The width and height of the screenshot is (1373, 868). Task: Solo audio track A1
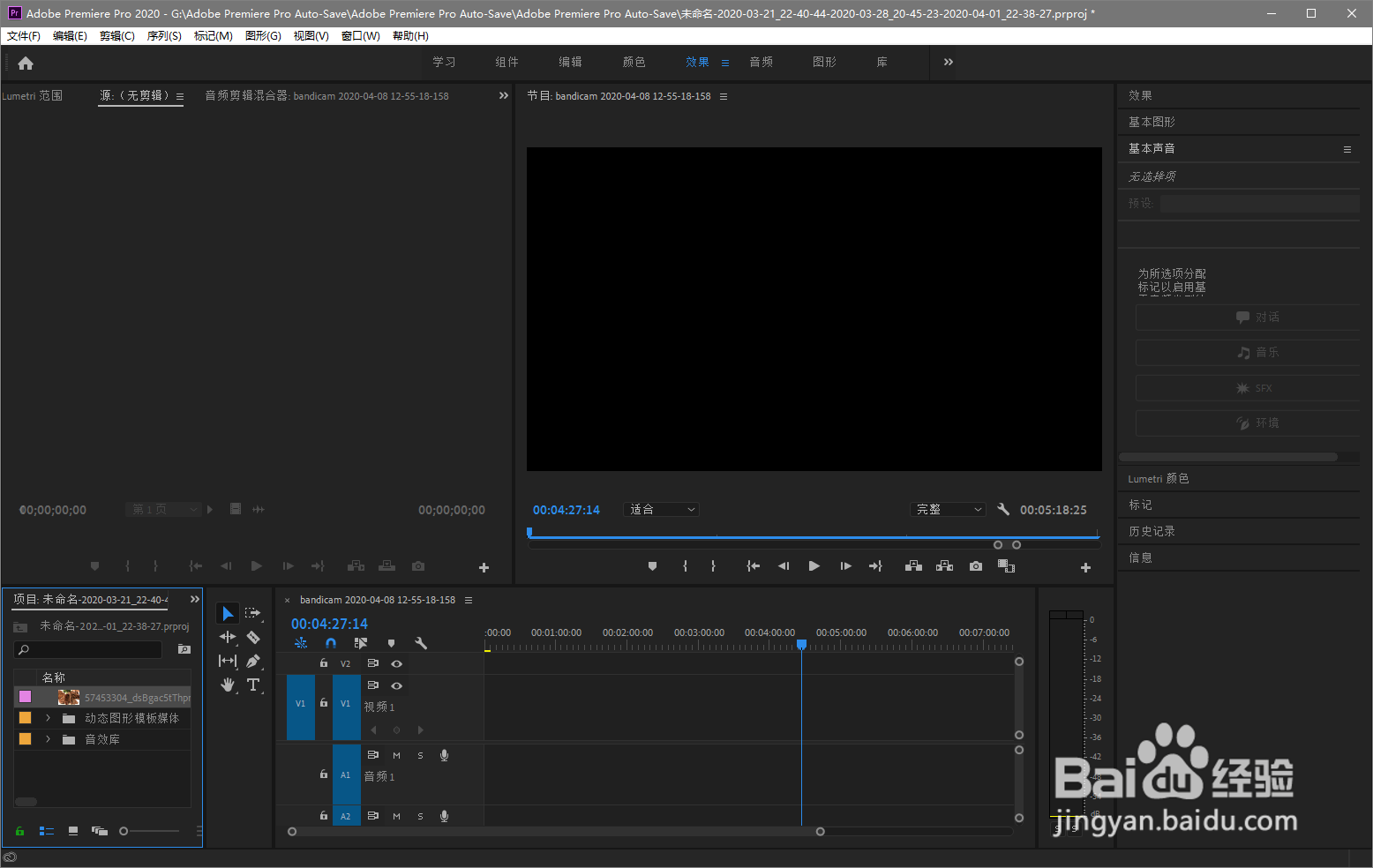coord(420,755)
